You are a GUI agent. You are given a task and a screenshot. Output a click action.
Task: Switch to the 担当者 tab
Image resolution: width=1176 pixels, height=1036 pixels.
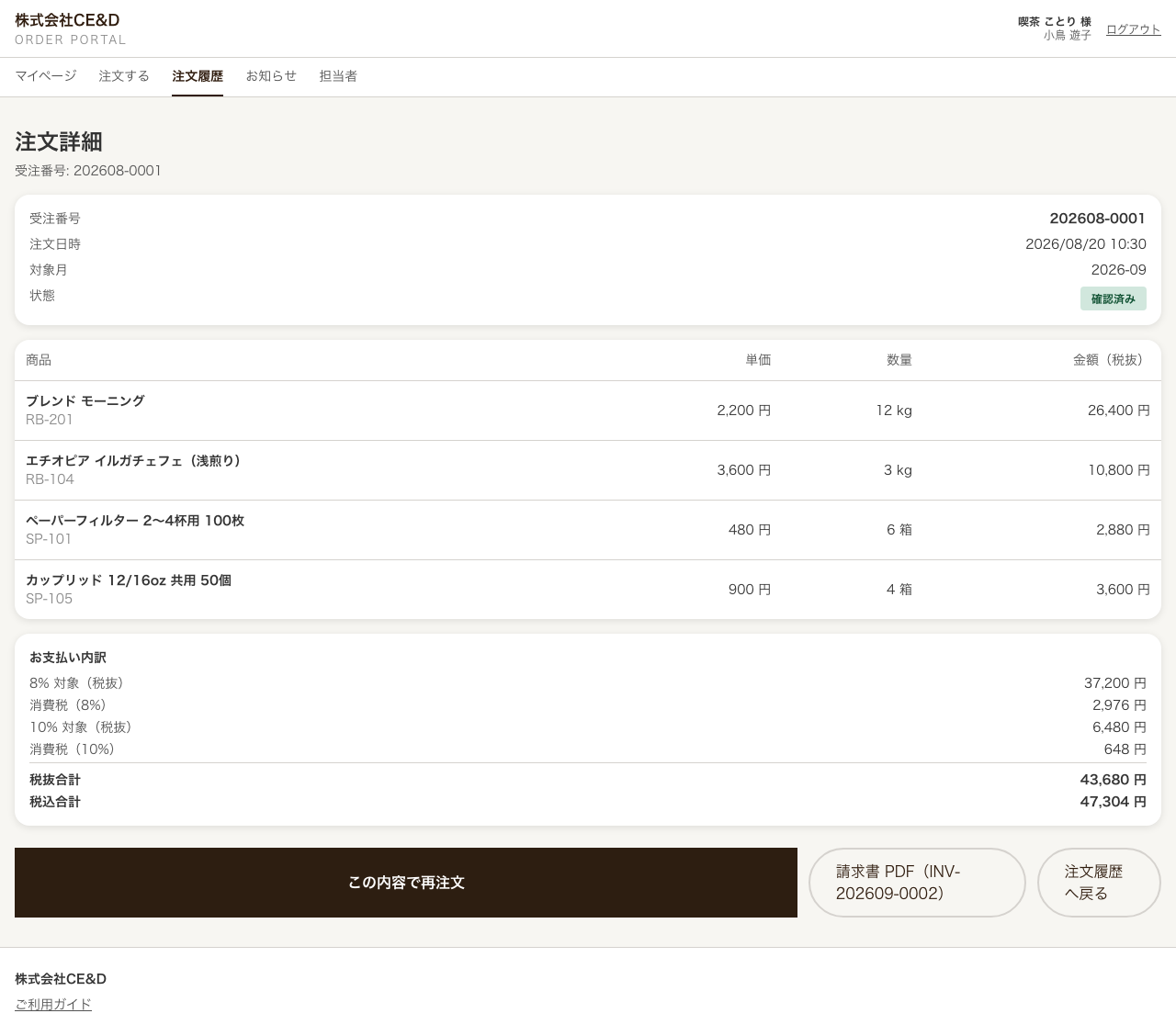point(338,76)
